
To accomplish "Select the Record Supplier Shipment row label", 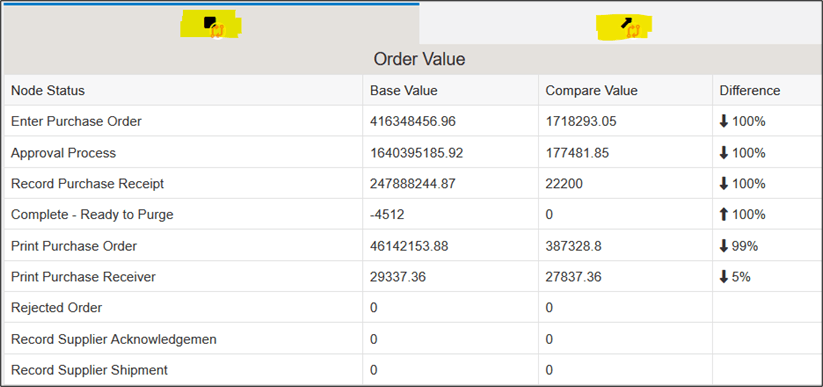I will pyautogui.click(x=89, y=370).
